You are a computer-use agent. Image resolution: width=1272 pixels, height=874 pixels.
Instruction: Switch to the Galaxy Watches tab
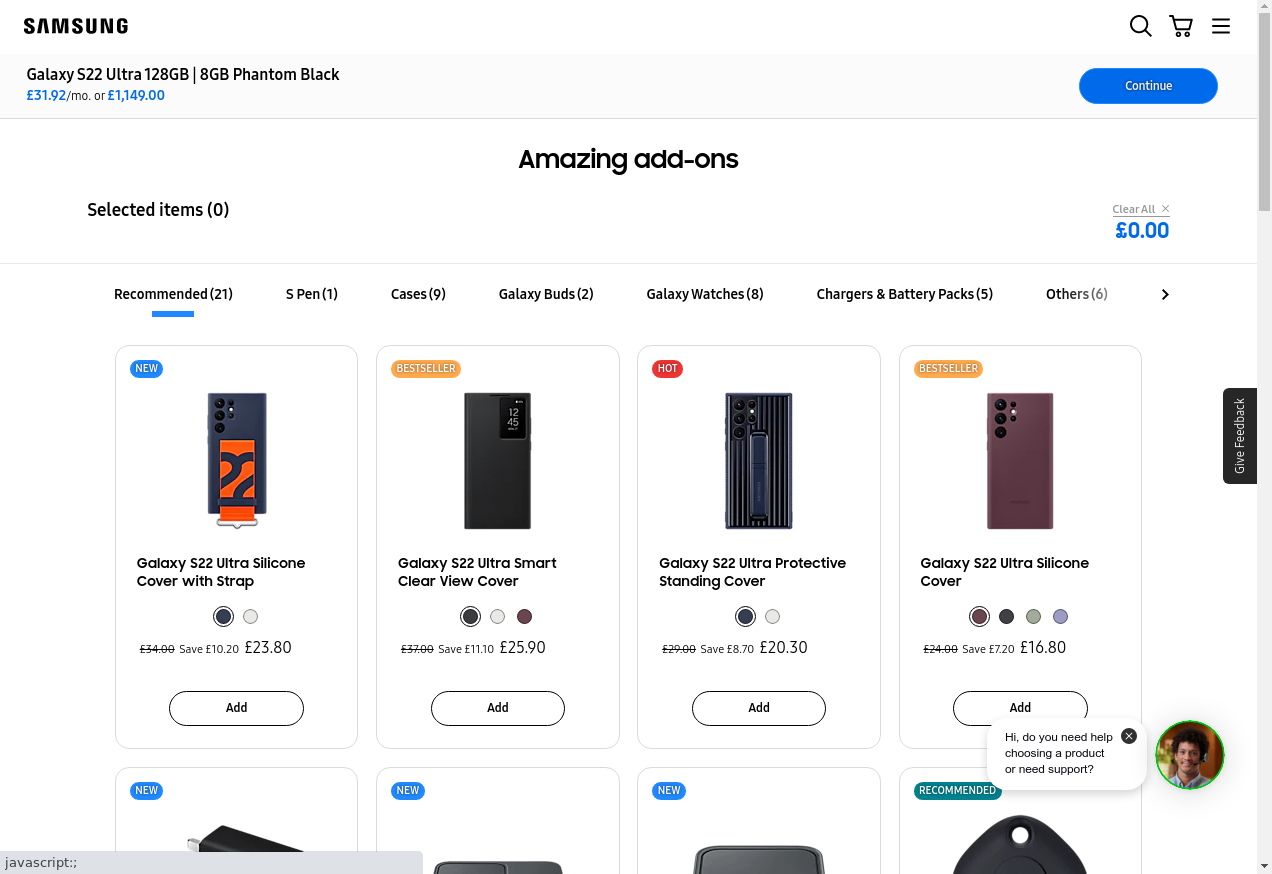[x=705, y=294]
